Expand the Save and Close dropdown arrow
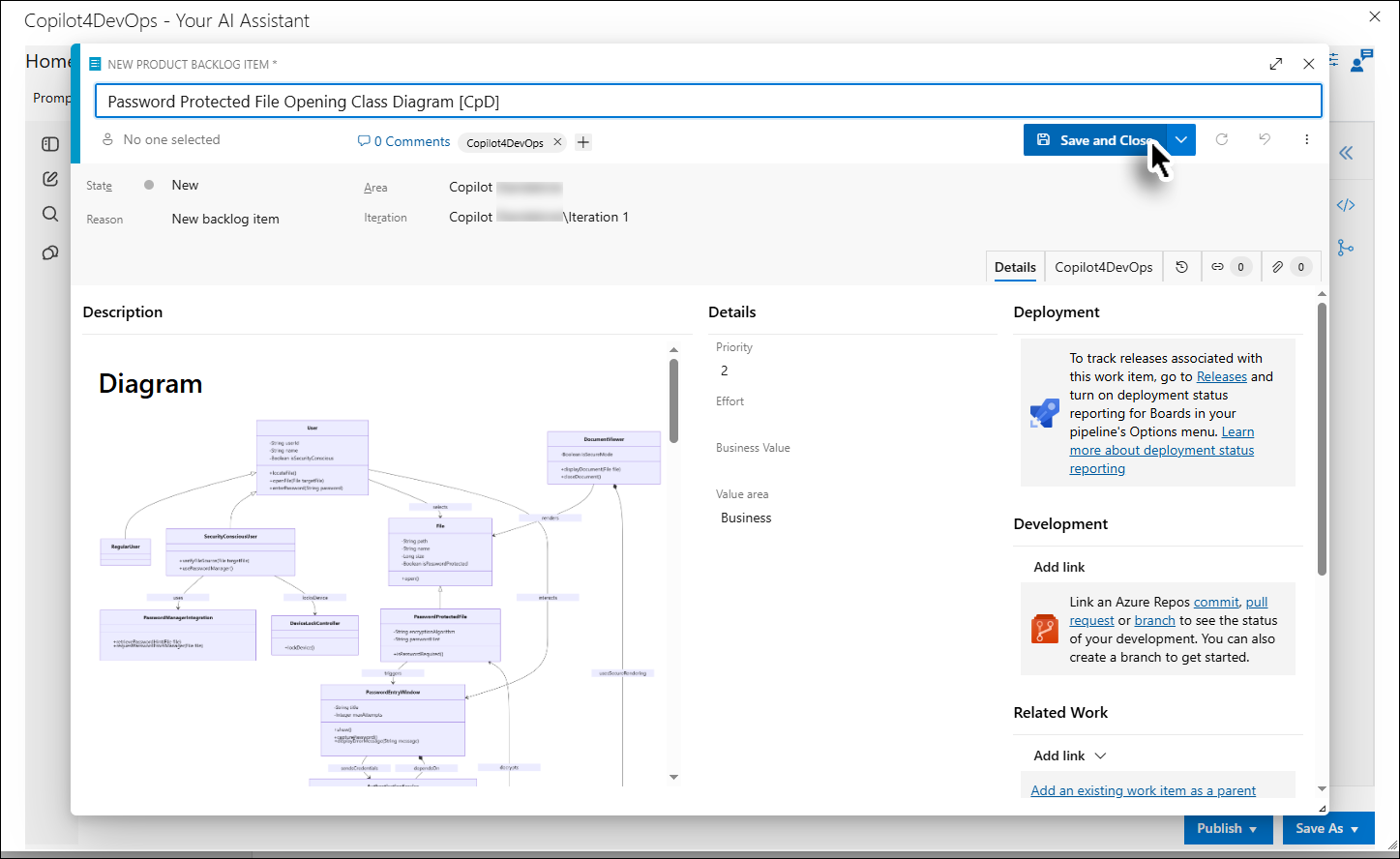 pyautogui.click(x=1181, y=139)
